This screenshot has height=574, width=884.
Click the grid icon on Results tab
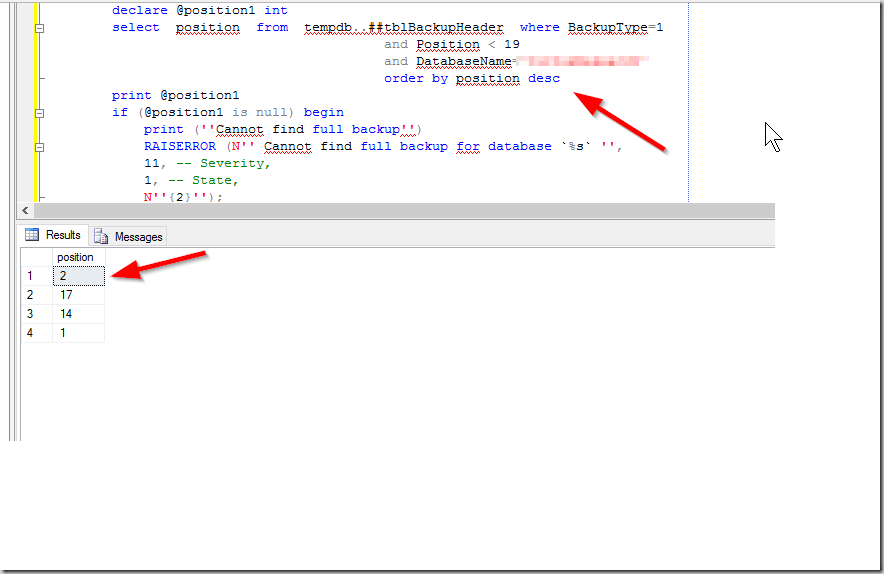(32, 235)
